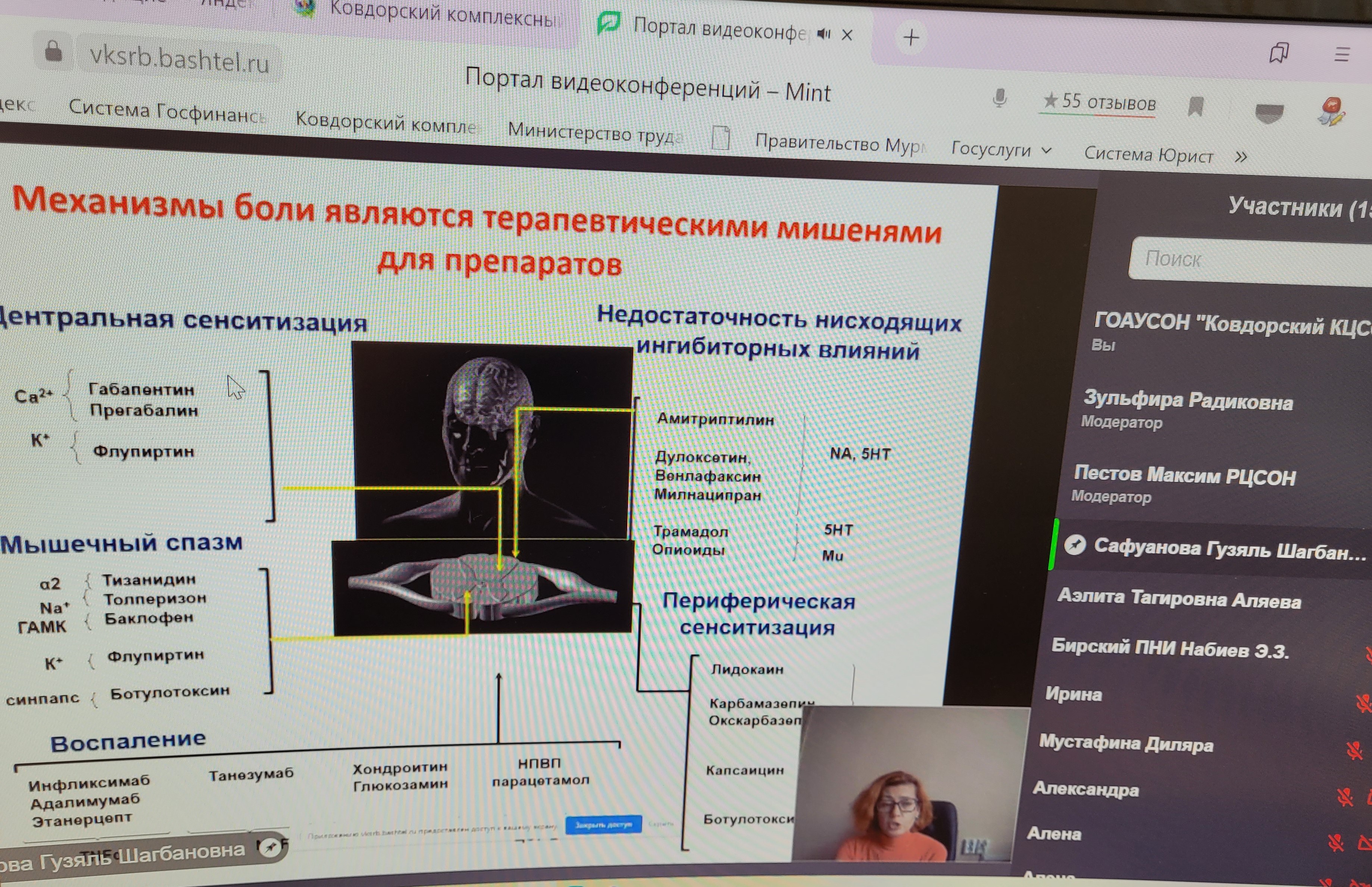
Task: Open a new browser tab
Action: click(911, 38)
